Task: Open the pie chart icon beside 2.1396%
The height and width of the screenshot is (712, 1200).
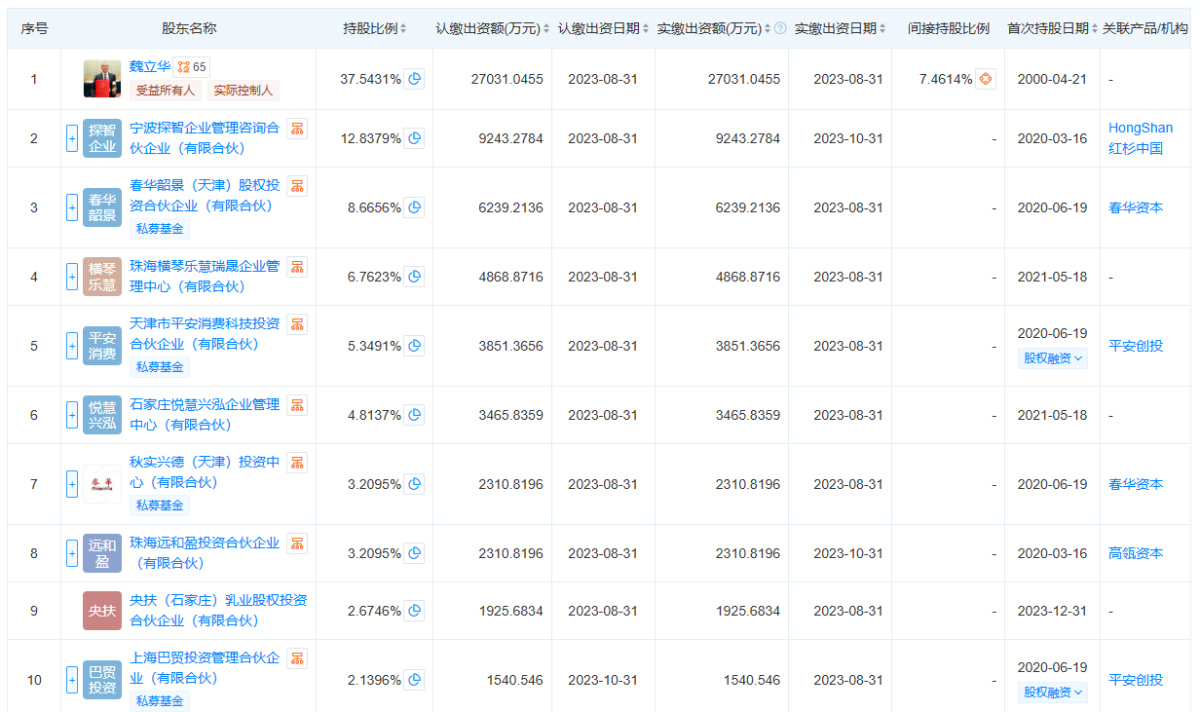Action: [x=415, y=680]
